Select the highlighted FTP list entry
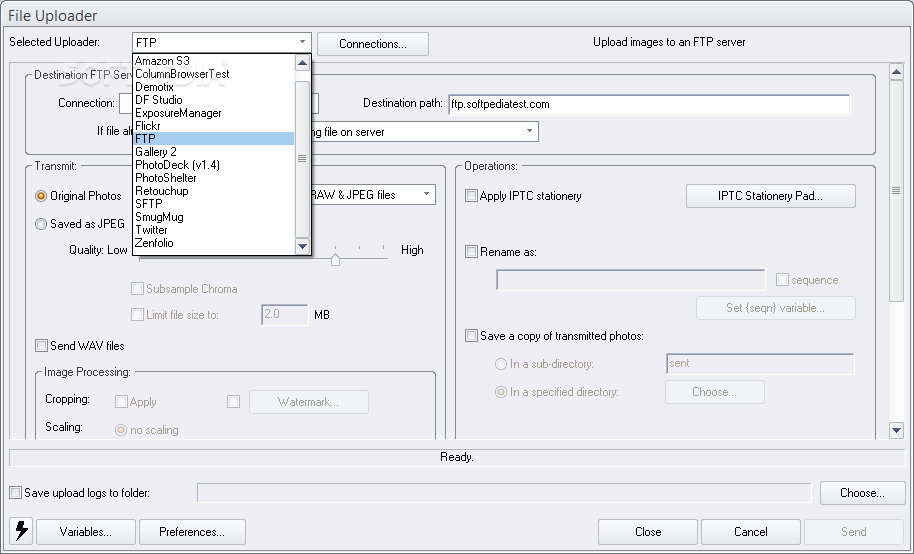 pos(213,139)
